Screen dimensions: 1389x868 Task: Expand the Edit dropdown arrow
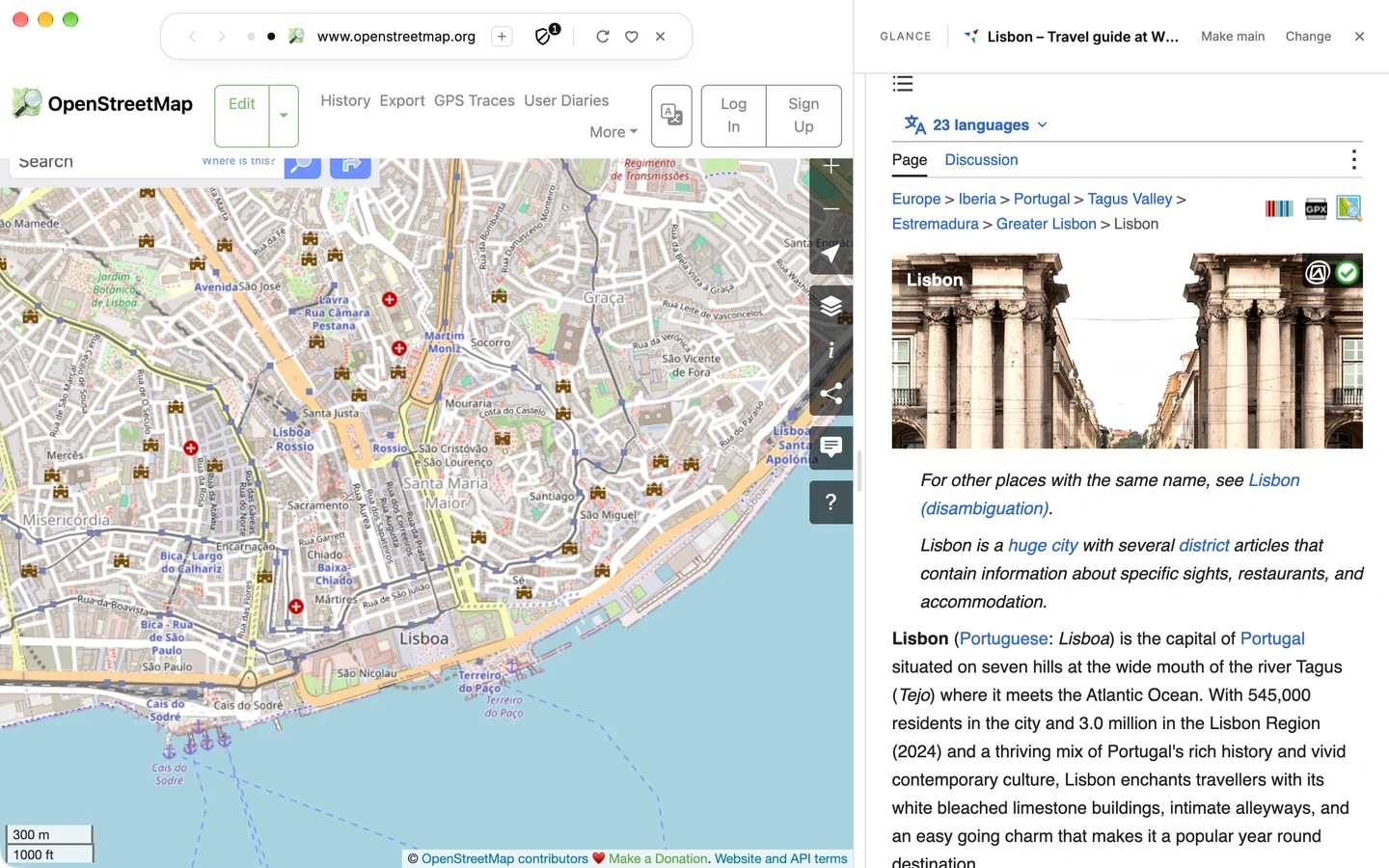(x=284, y=116)
